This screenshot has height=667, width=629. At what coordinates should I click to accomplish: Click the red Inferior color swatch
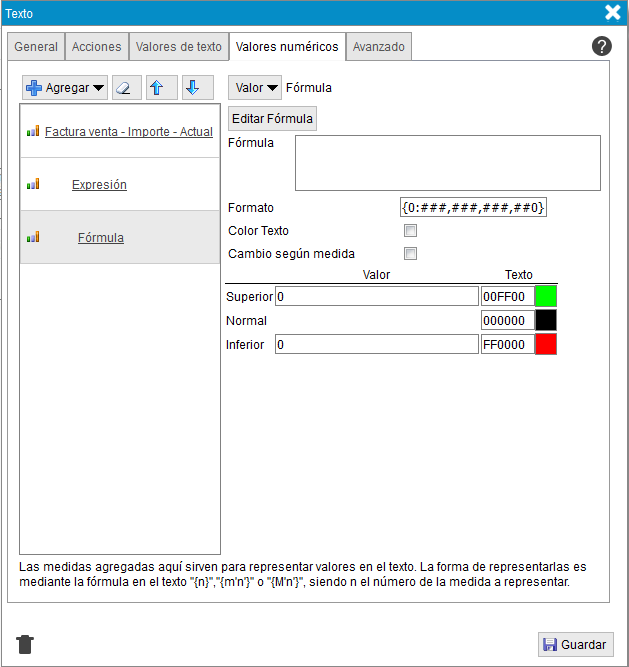pyautogui.click(x=546, y=344)
